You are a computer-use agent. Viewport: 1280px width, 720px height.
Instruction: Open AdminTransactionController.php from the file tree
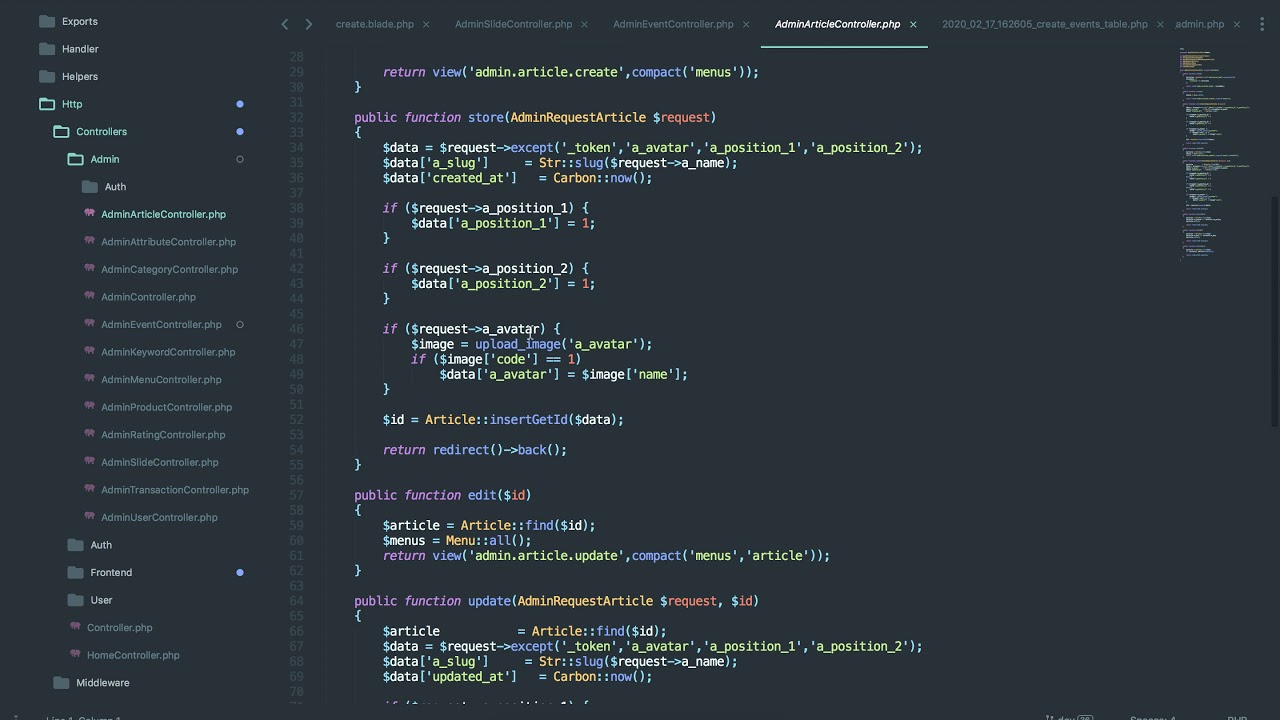(175, 490)
